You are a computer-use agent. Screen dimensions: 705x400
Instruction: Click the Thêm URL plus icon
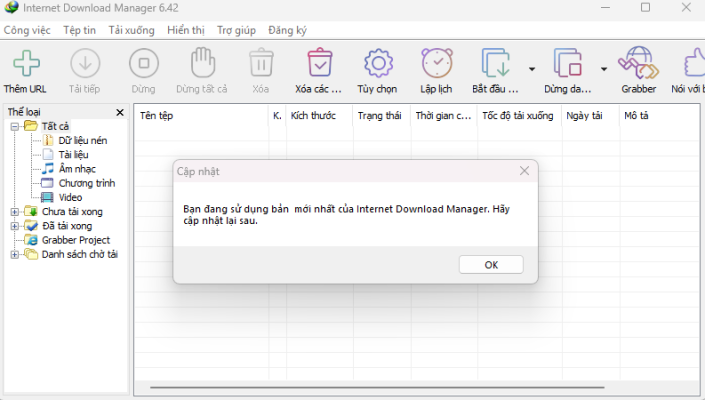coord(27,63)
